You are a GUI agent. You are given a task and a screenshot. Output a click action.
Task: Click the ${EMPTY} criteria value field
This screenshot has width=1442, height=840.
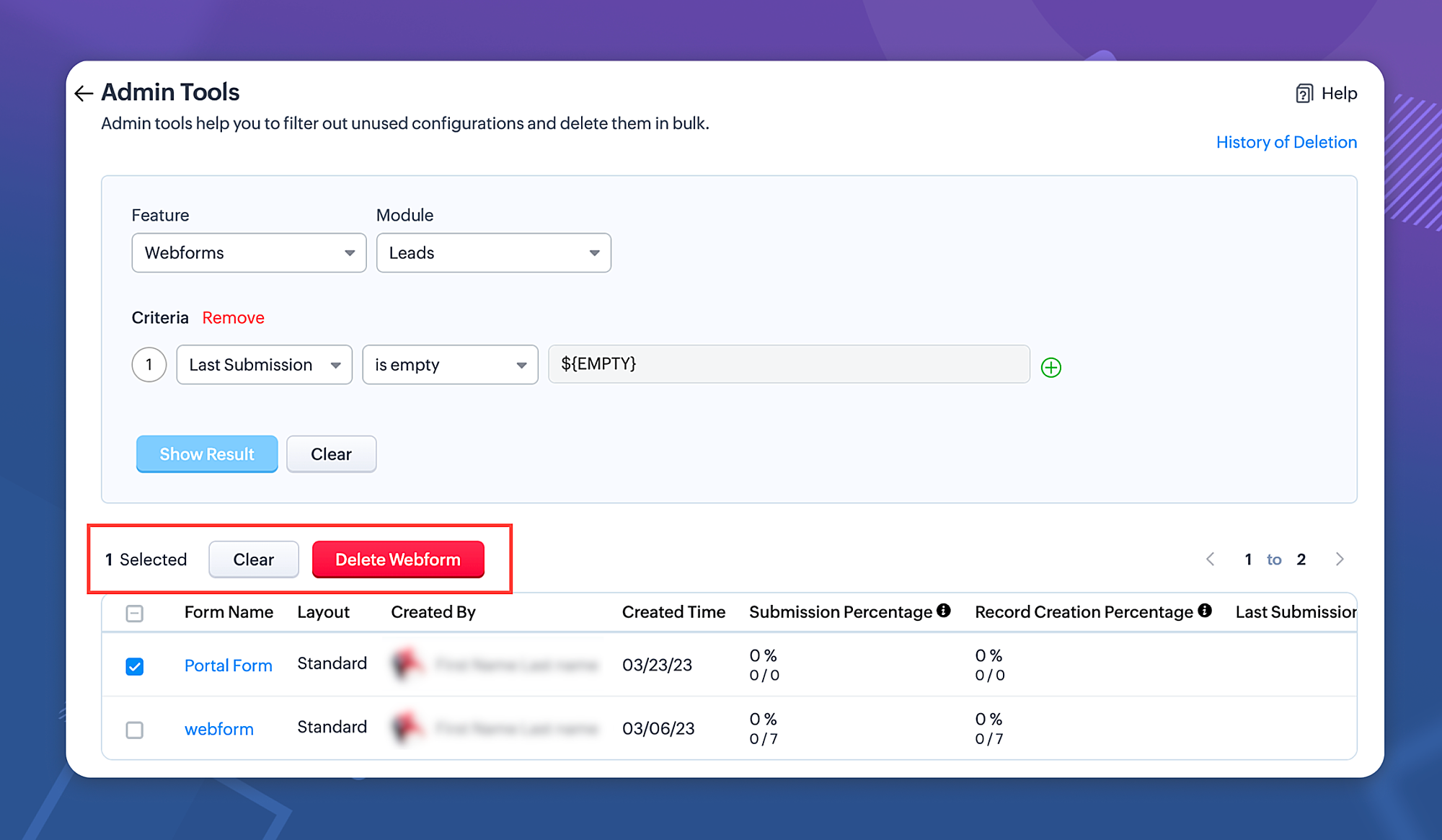click(788, 364)
